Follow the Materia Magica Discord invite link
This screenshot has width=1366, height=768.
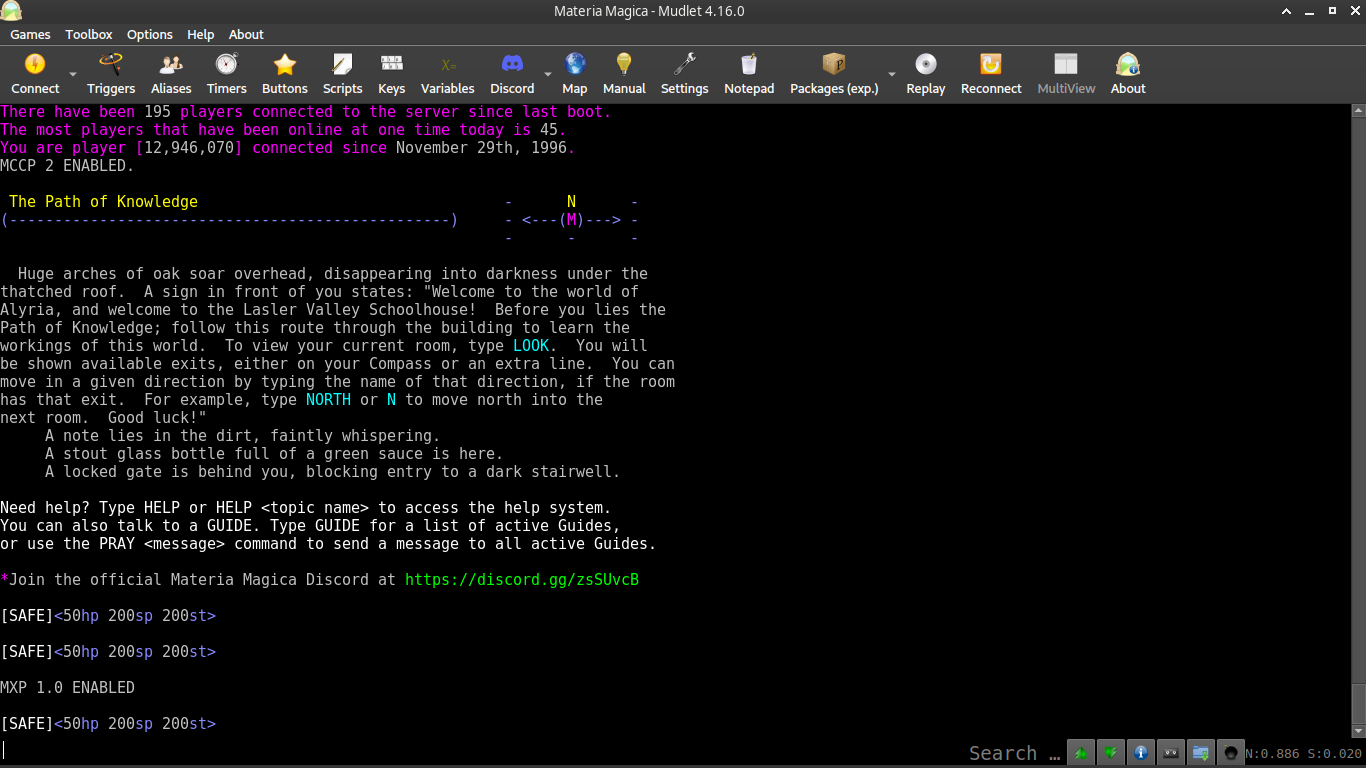521,579
